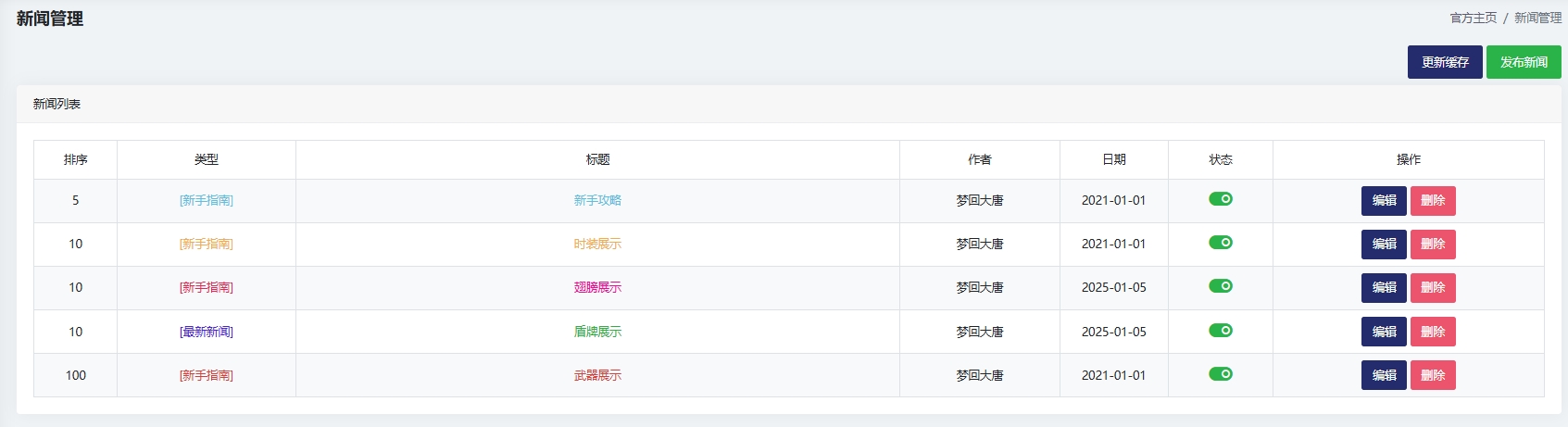Edit the 新手攻略 news entry
The height and width of the screenshot is (427, 1568).
coord(1384,201)
